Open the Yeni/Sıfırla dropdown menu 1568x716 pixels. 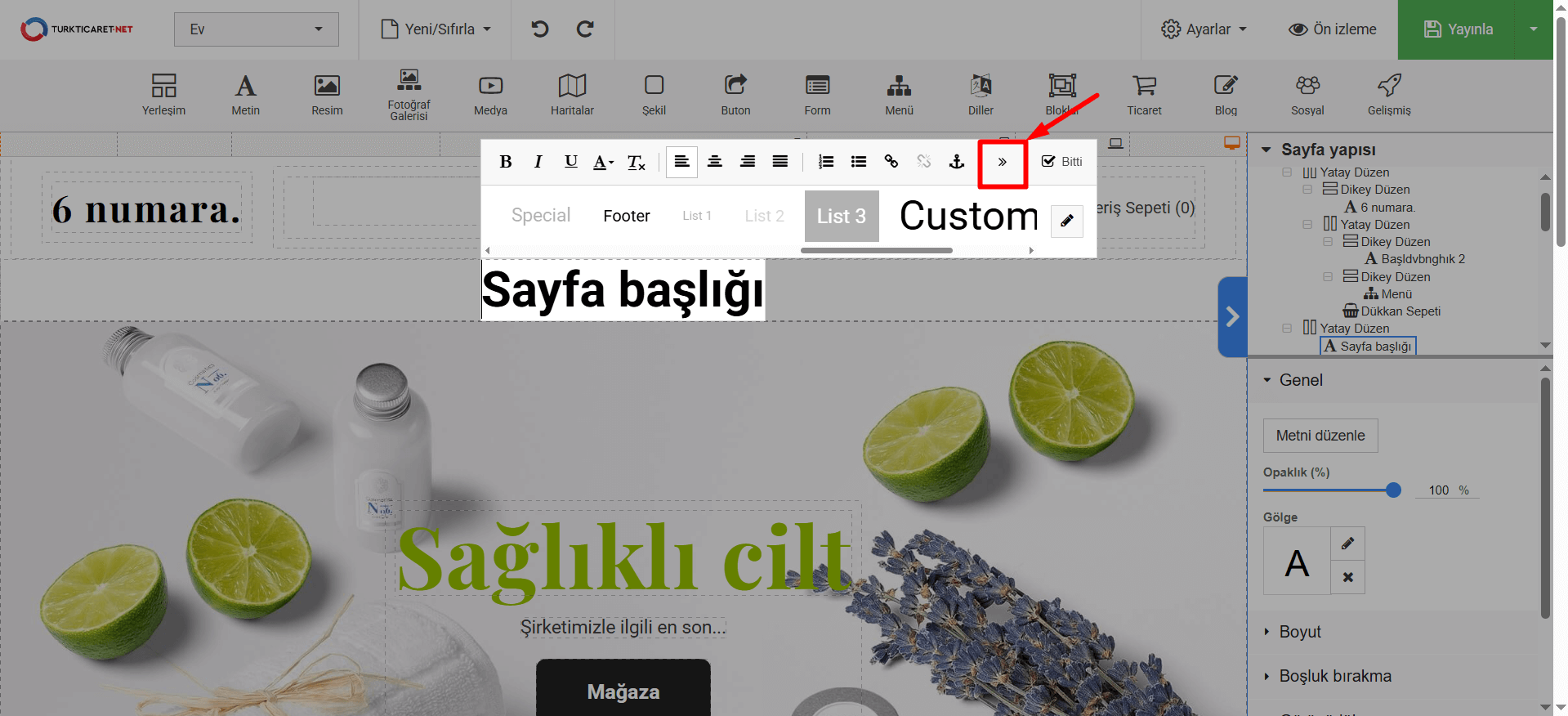pyautogui.click(x=436, y=29)
